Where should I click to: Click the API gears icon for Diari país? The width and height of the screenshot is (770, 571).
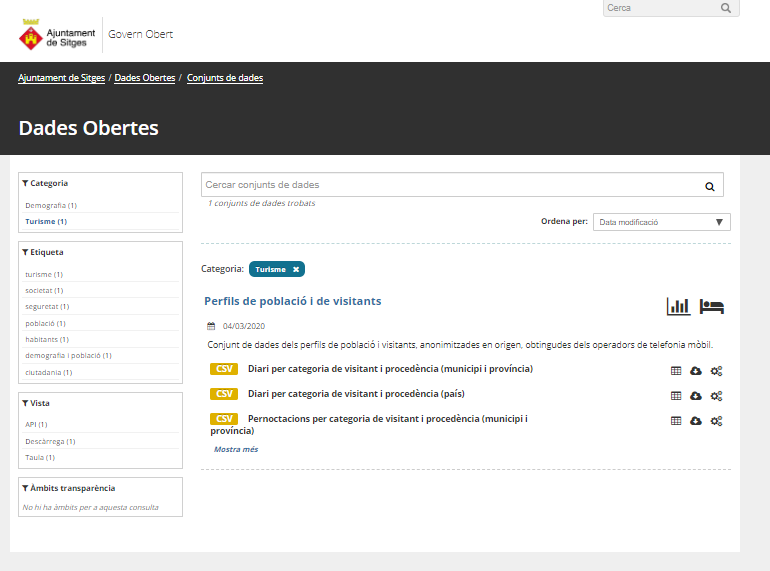click(x=716, y=396)
